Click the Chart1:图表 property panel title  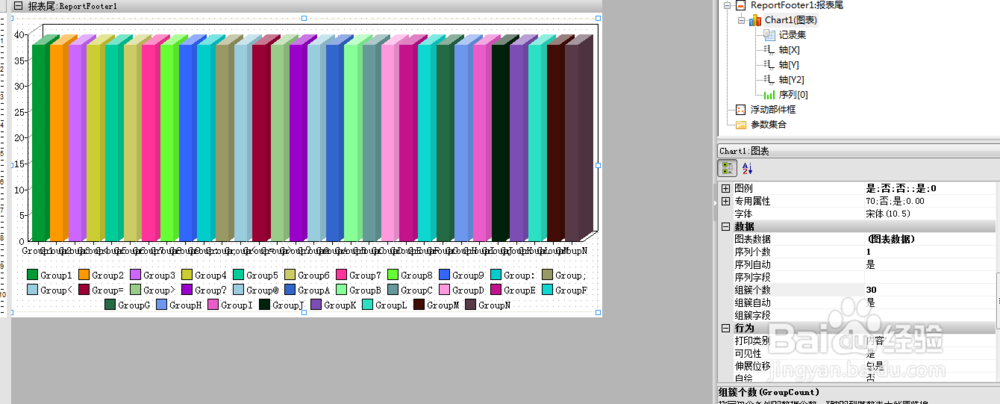[x=744, y=151]
